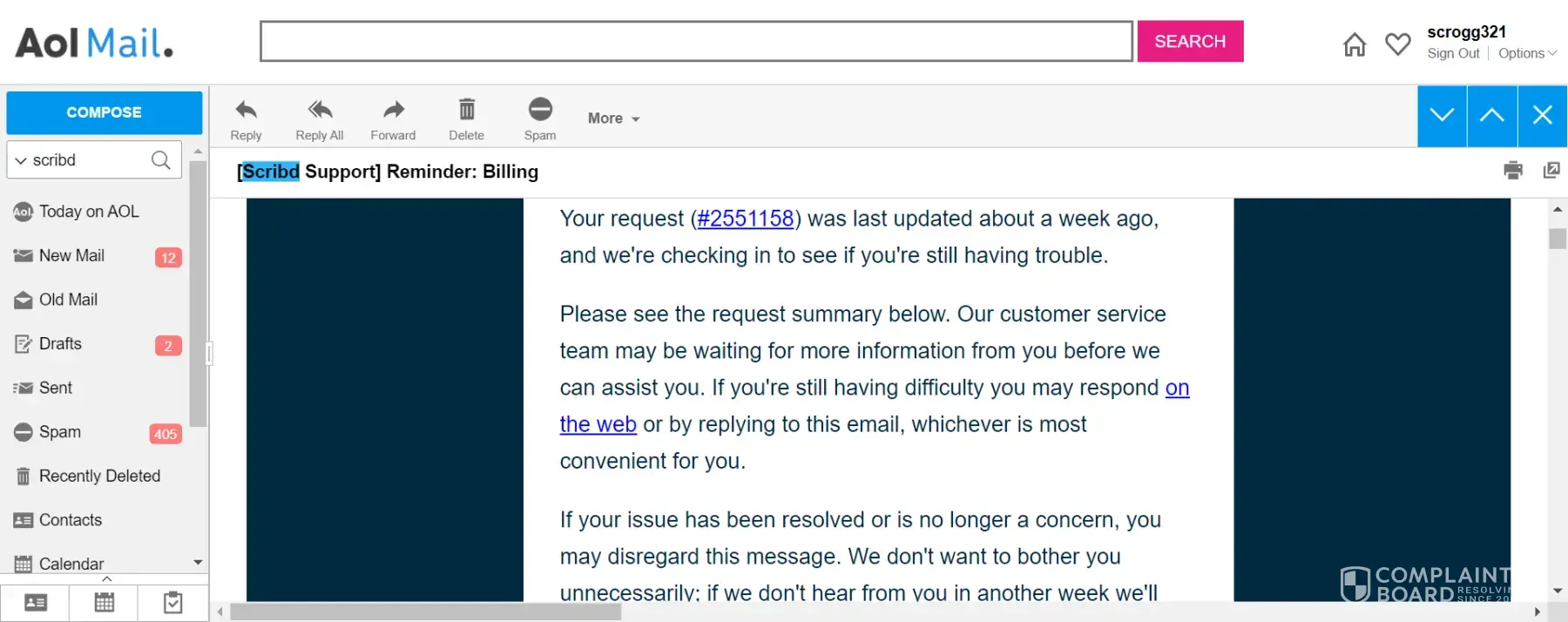The height and width of the screenshot is (622, 1568).
Task: Click the Reply arrow icon
Action: (x=246, y=111)
